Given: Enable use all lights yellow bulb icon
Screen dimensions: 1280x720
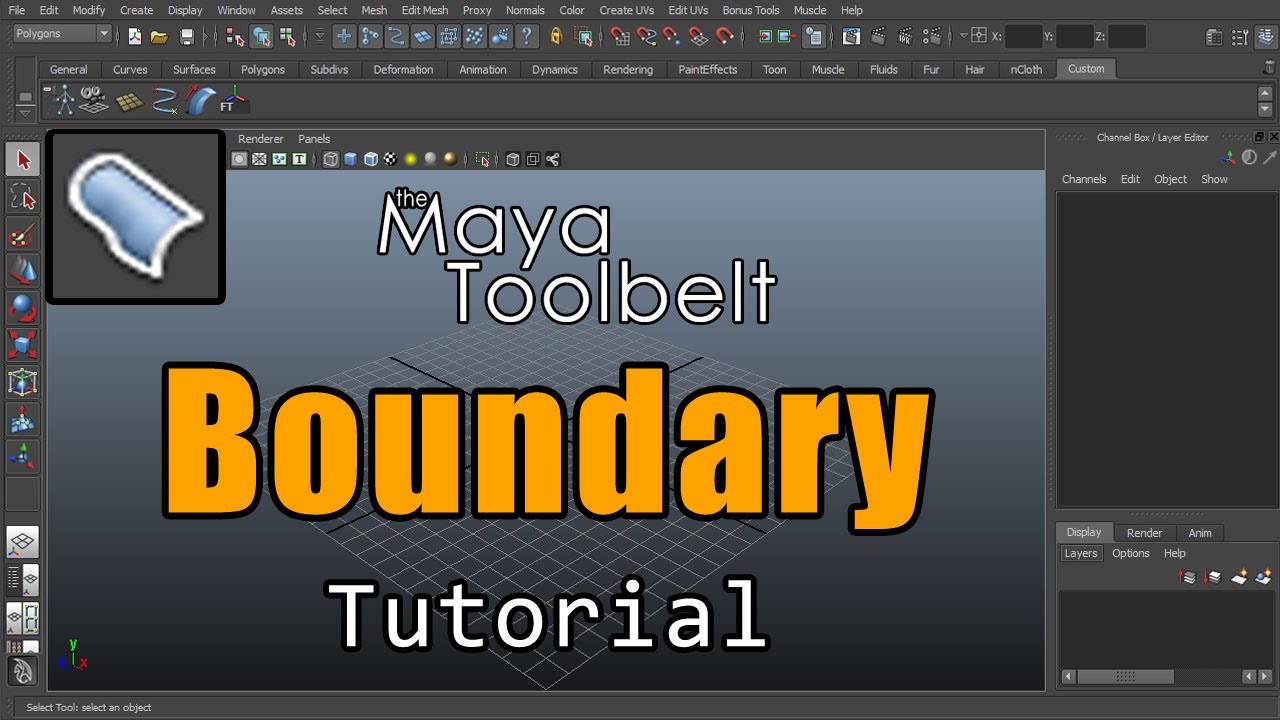Looking at the screenshot, I should pos(410,159).
